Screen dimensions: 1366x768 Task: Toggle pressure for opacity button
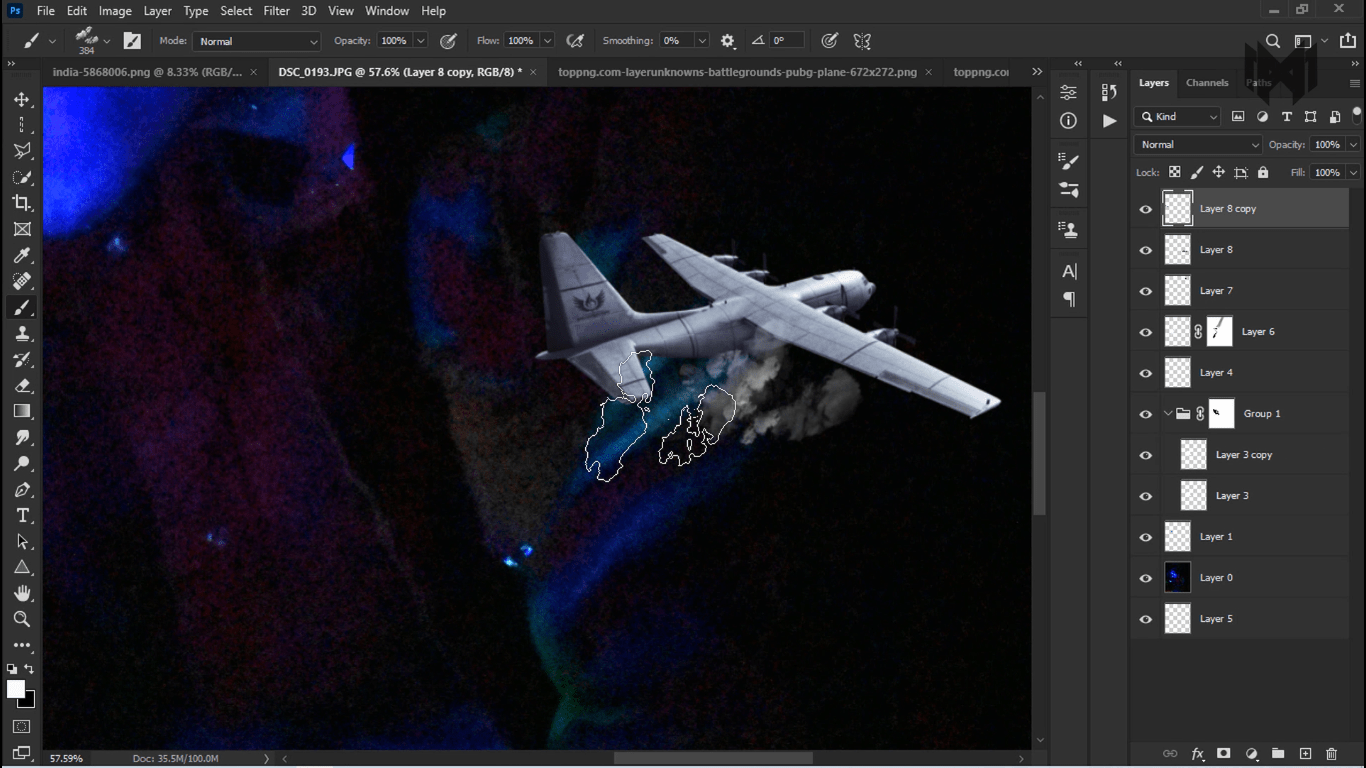coord(449,41)
